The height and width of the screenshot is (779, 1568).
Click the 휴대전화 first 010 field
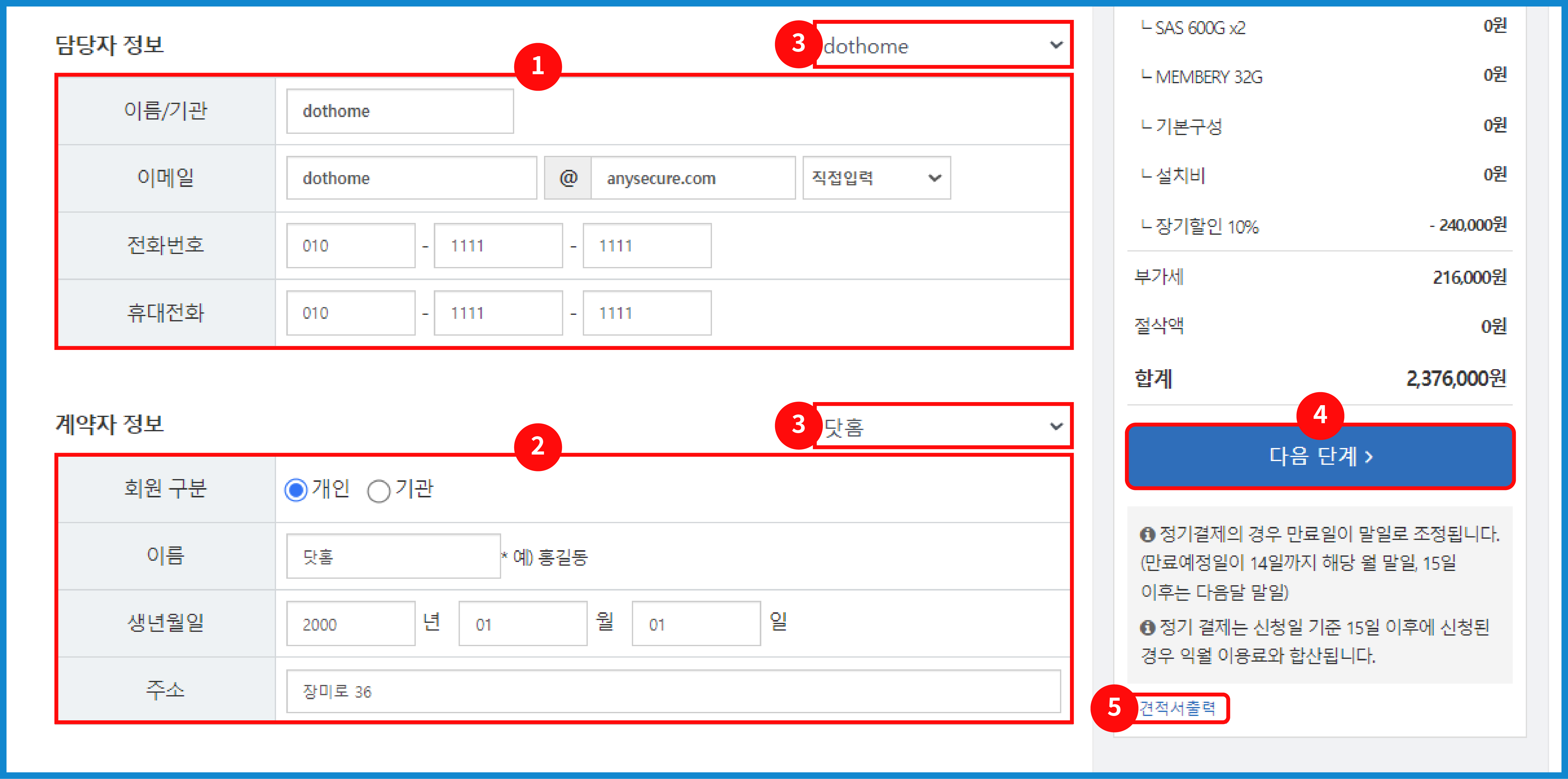click(351, 313)
